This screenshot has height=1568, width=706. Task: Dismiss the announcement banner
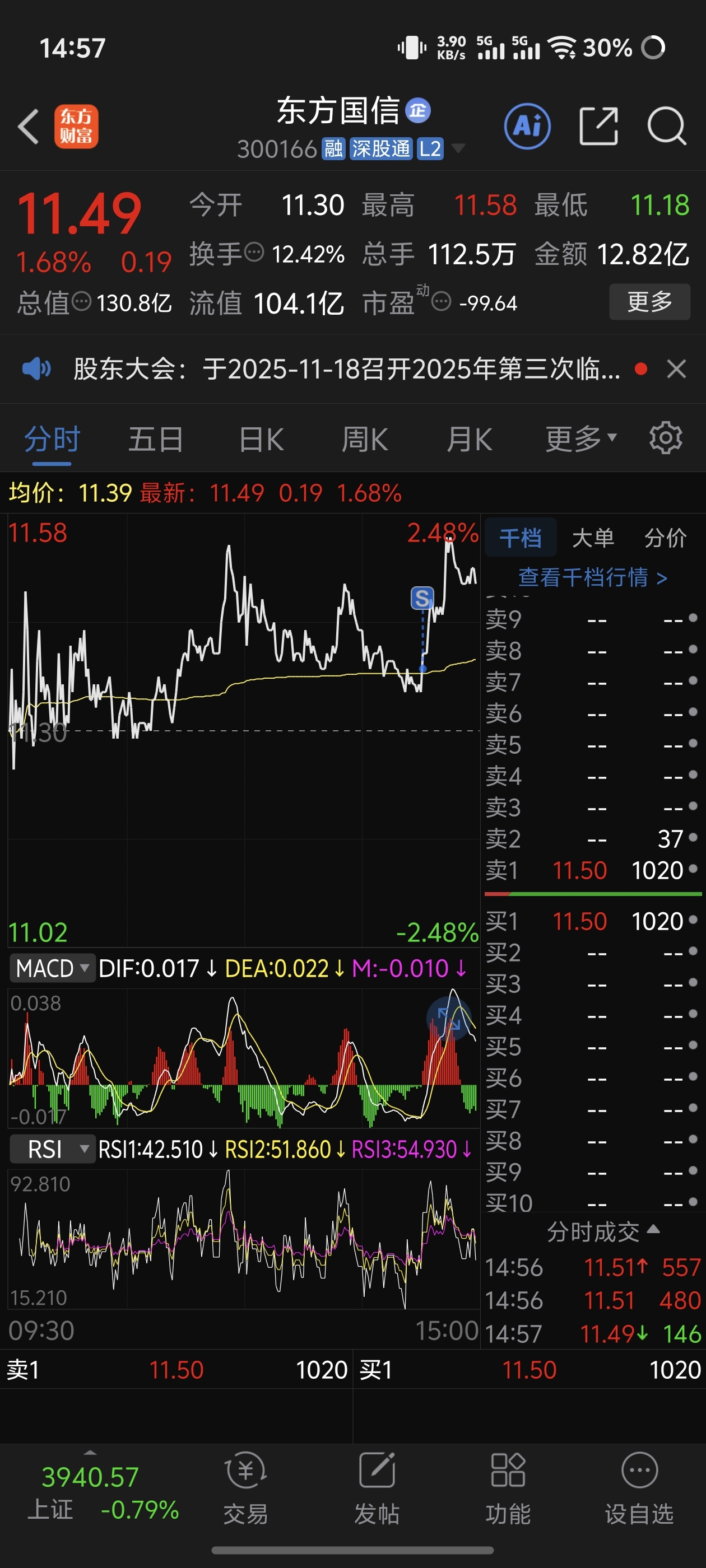click(x=676, y=369)
